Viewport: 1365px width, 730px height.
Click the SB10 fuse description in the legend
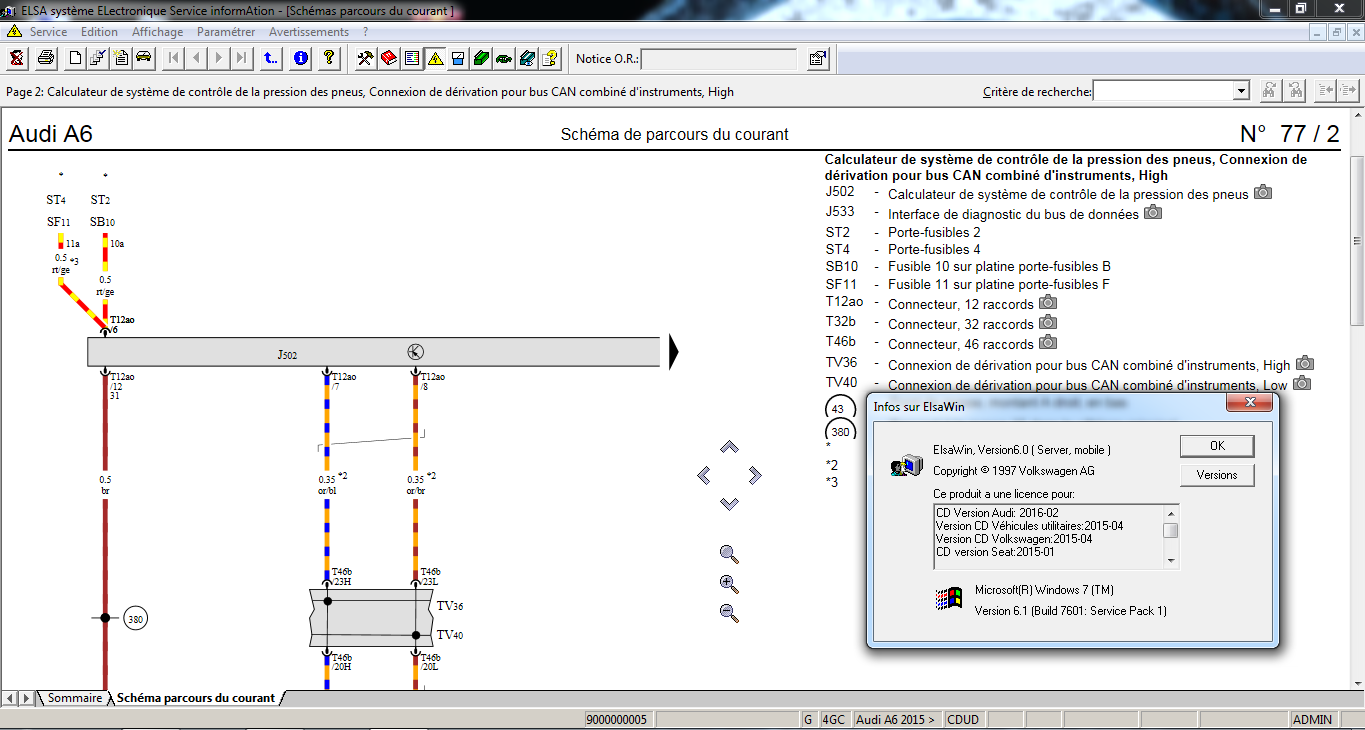tap(999, 267)
